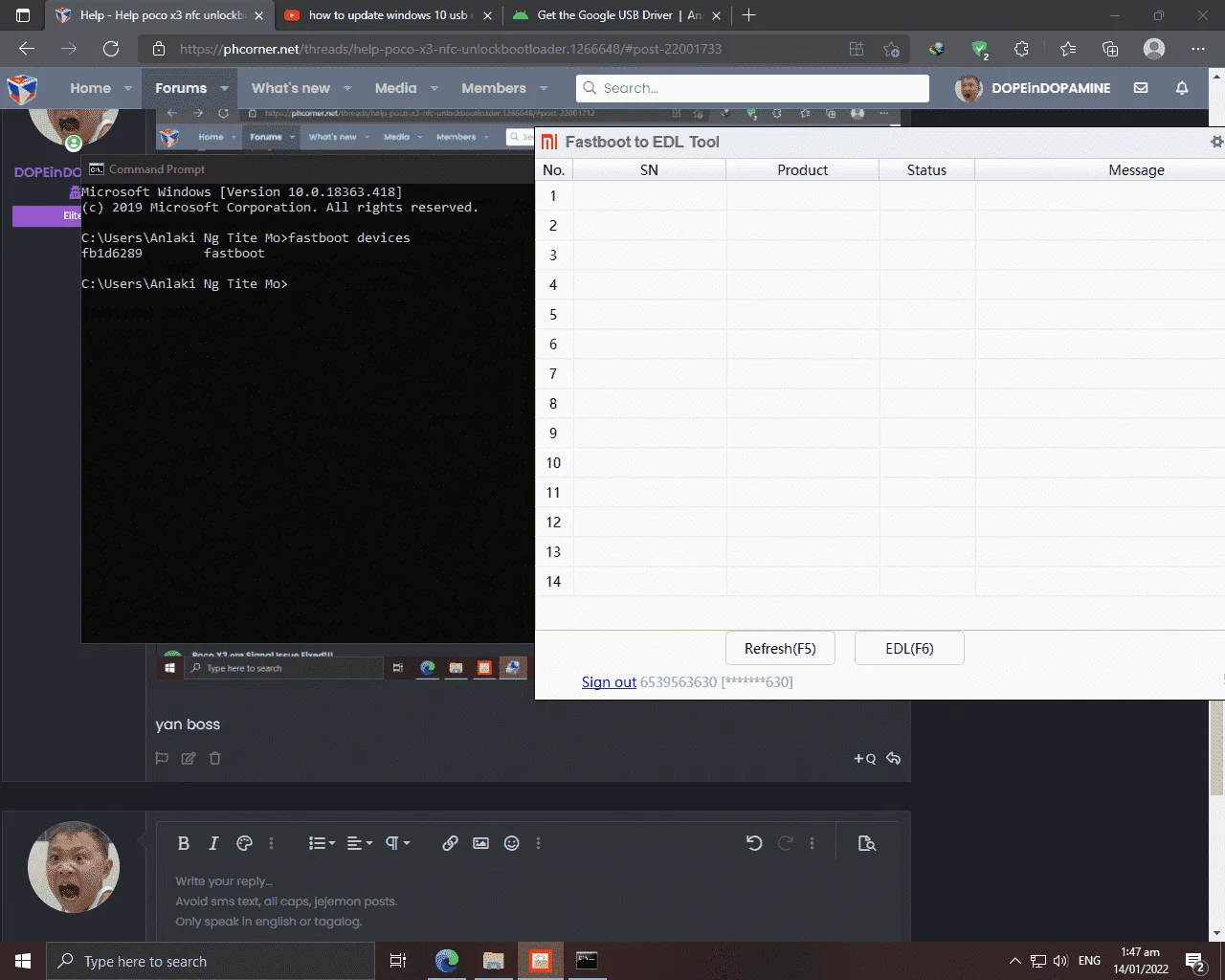Click Refresh(F5) in Fastboot to EDL Tool
This screenshot has width=1225, height=980.
(780, 648)
